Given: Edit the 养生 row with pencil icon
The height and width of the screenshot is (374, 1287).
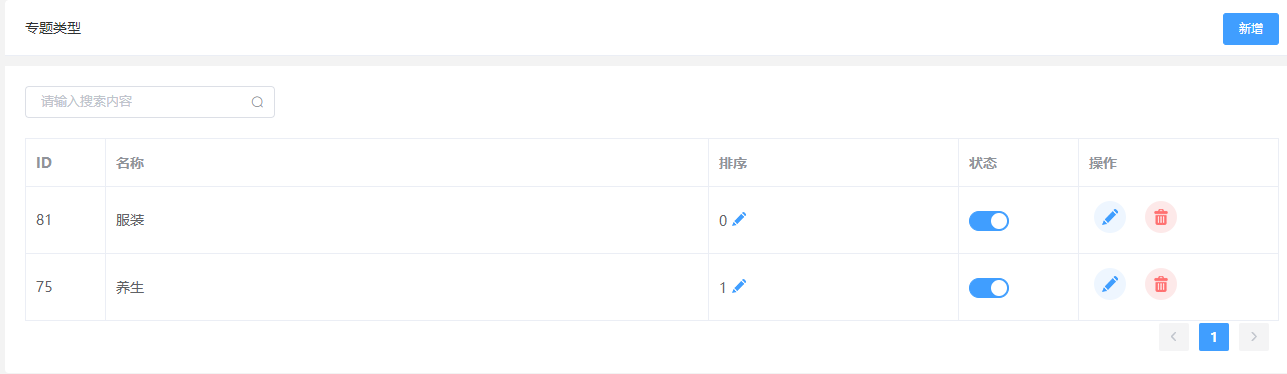Looking at the screenshot, I should coord(1110,284).
